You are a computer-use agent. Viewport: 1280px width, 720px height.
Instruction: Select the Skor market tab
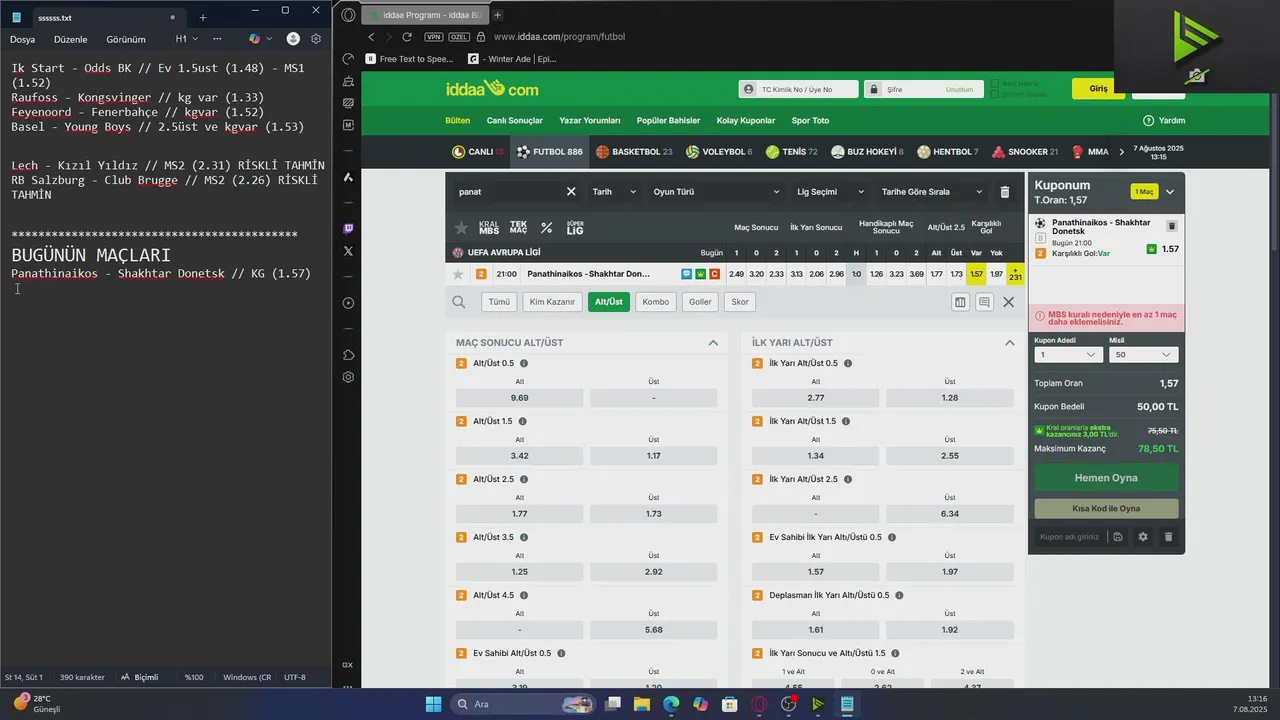[x=740, y=302]
